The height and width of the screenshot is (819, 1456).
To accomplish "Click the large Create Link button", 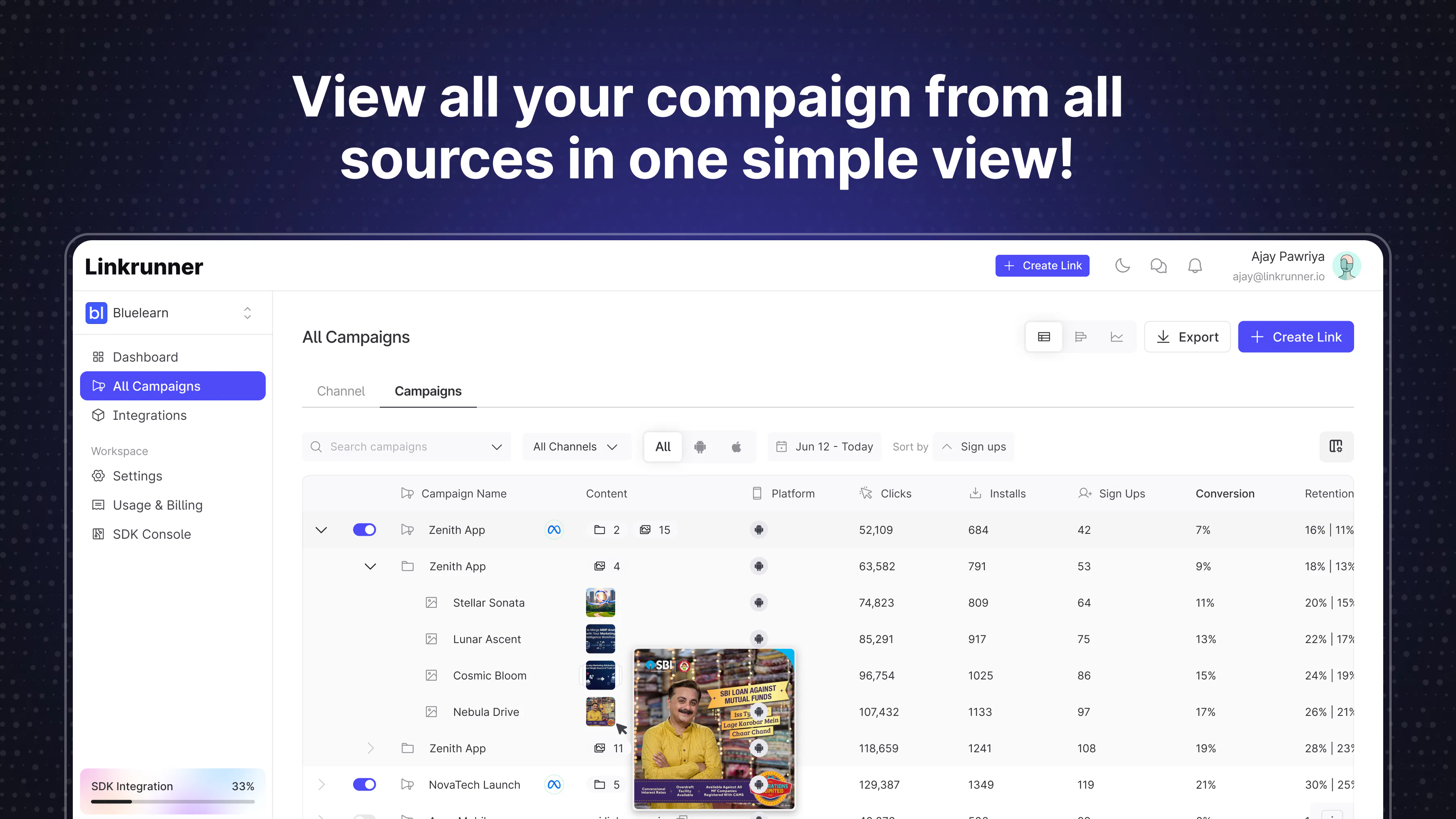I will (x=1295, y=337).
